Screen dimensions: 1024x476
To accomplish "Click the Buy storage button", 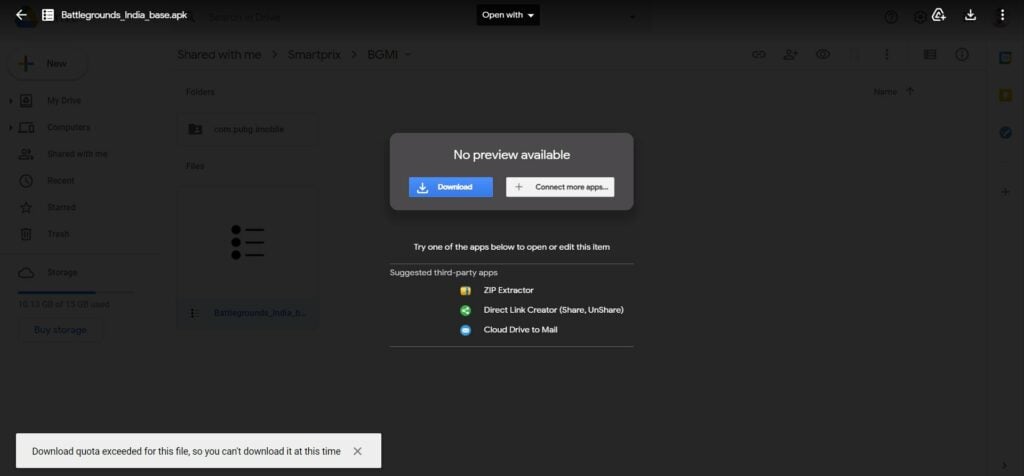I will 60,330.
